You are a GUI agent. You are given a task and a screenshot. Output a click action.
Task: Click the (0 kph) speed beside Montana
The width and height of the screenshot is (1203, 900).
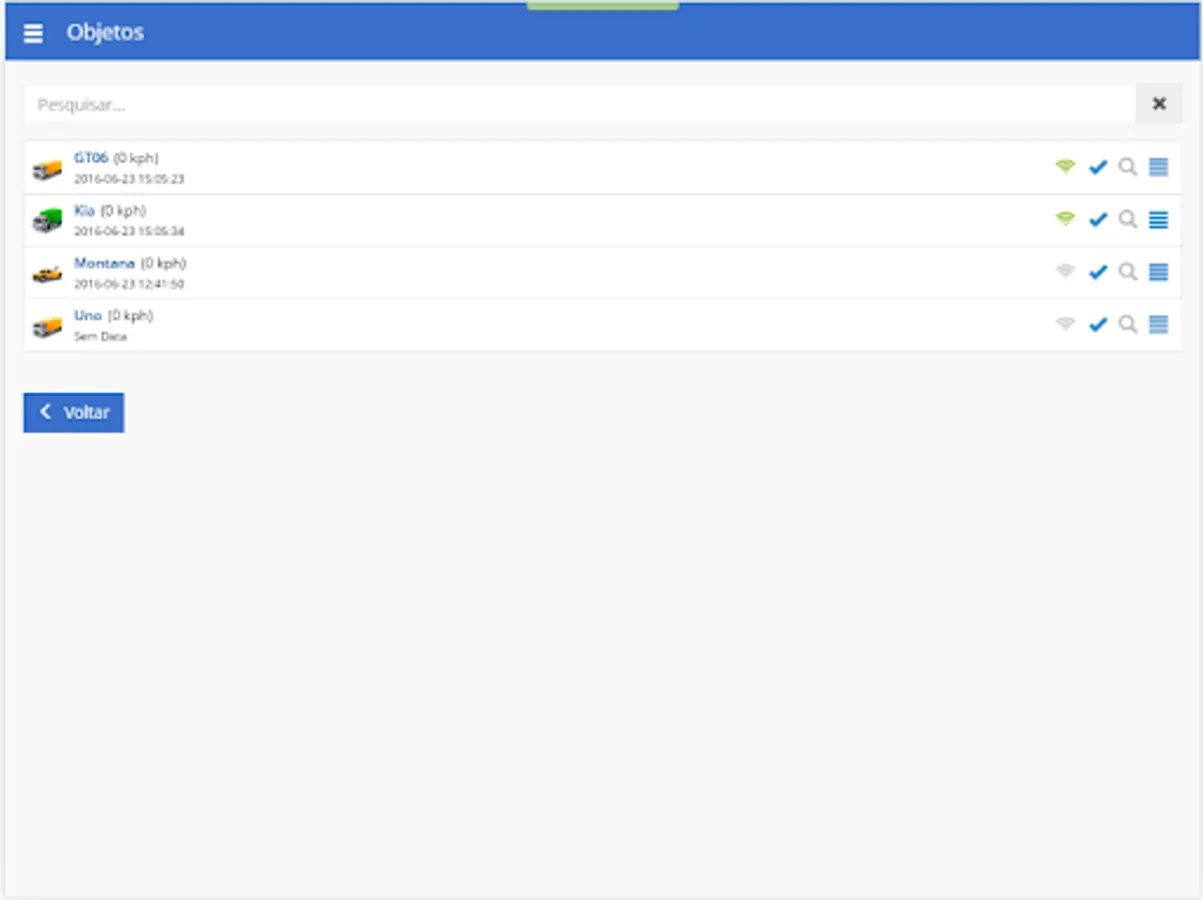pyautogui.click(x=163, y=263)
